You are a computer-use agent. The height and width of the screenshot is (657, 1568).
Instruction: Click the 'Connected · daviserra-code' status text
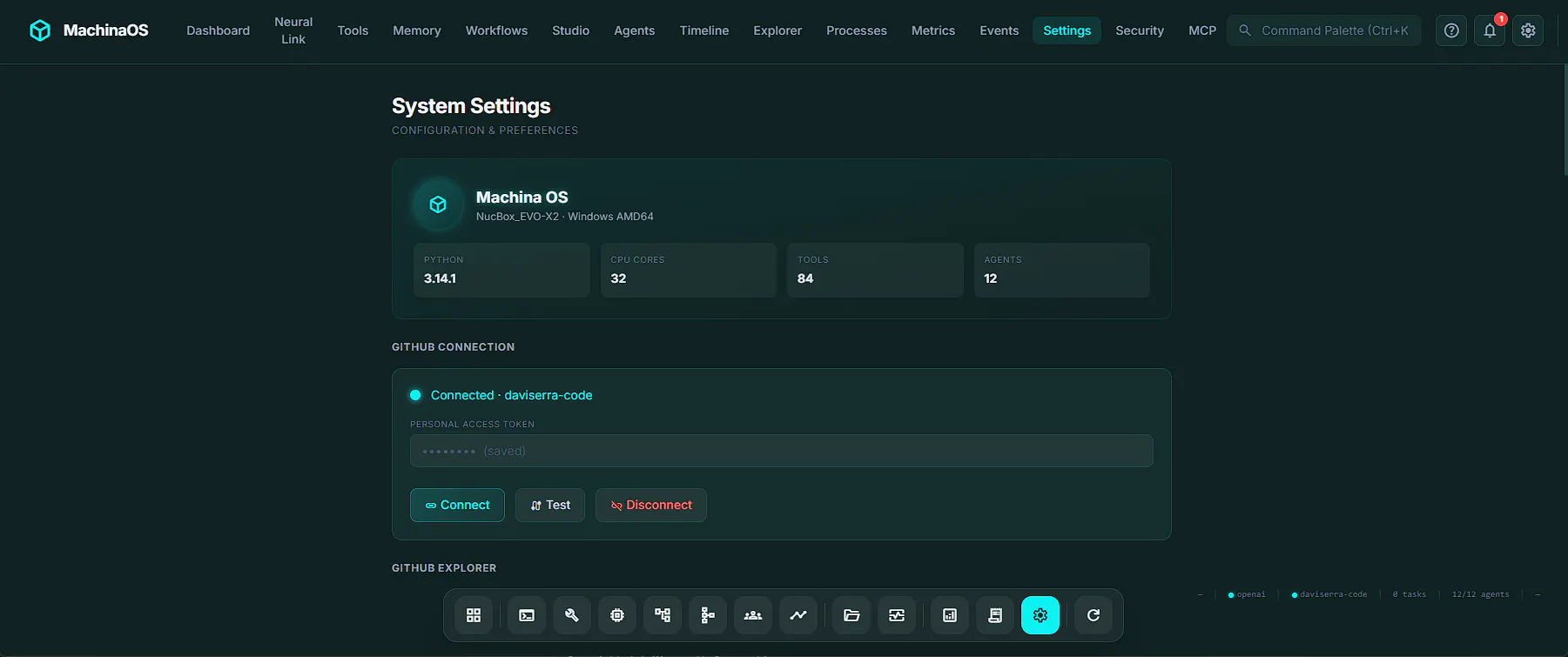511,395
